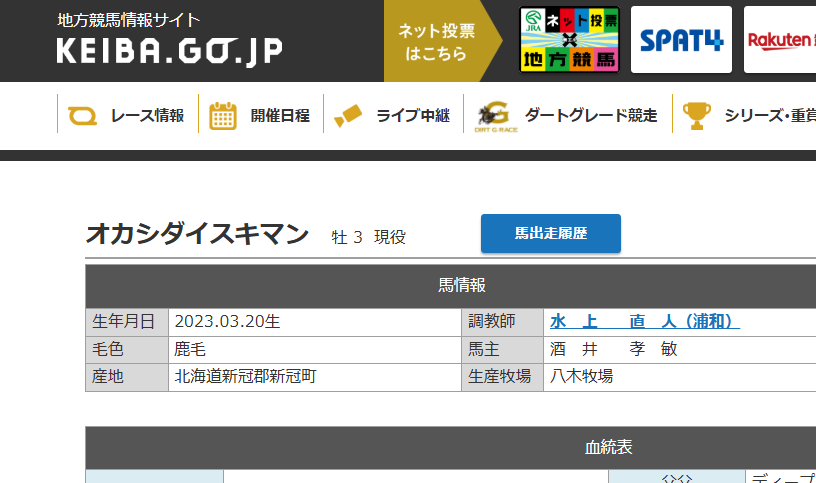Select the breeder value 八木牧場

[x=581, y=376]
